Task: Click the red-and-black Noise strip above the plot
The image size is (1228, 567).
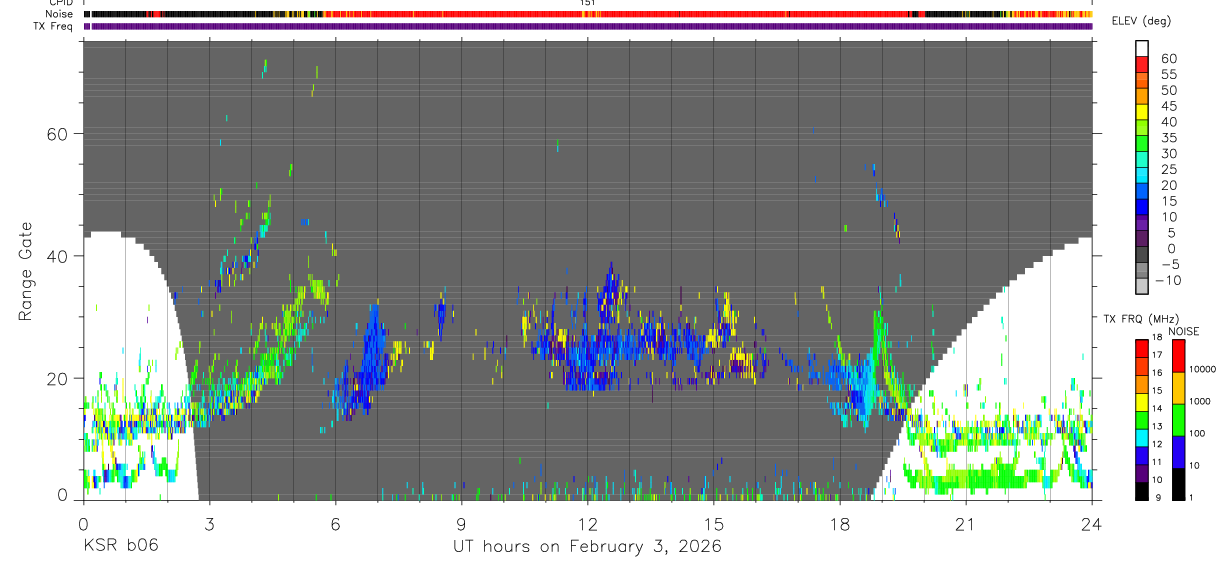Action: point(588,14)
